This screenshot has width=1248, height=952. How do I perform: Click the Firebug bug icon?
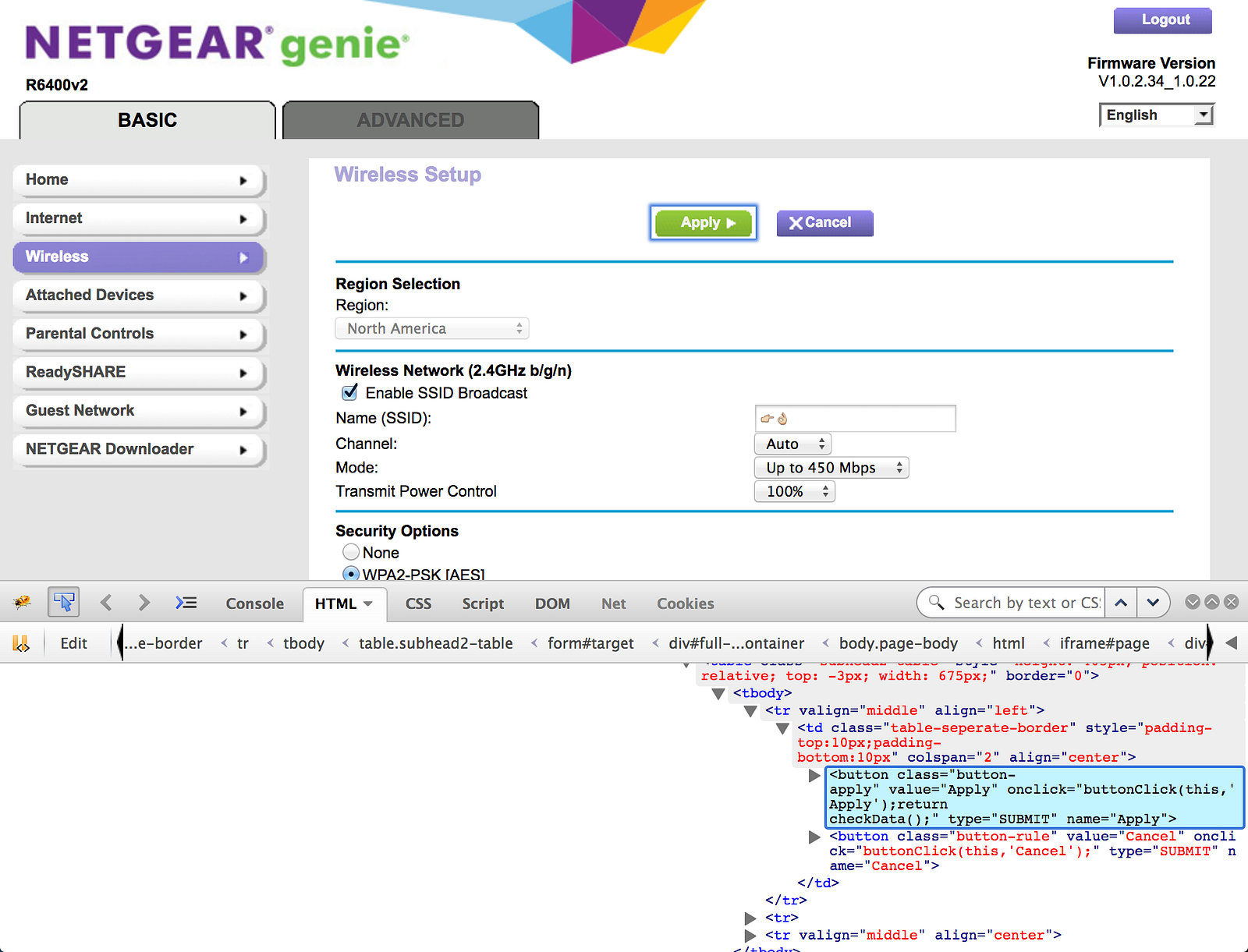(x=22, y=602)
